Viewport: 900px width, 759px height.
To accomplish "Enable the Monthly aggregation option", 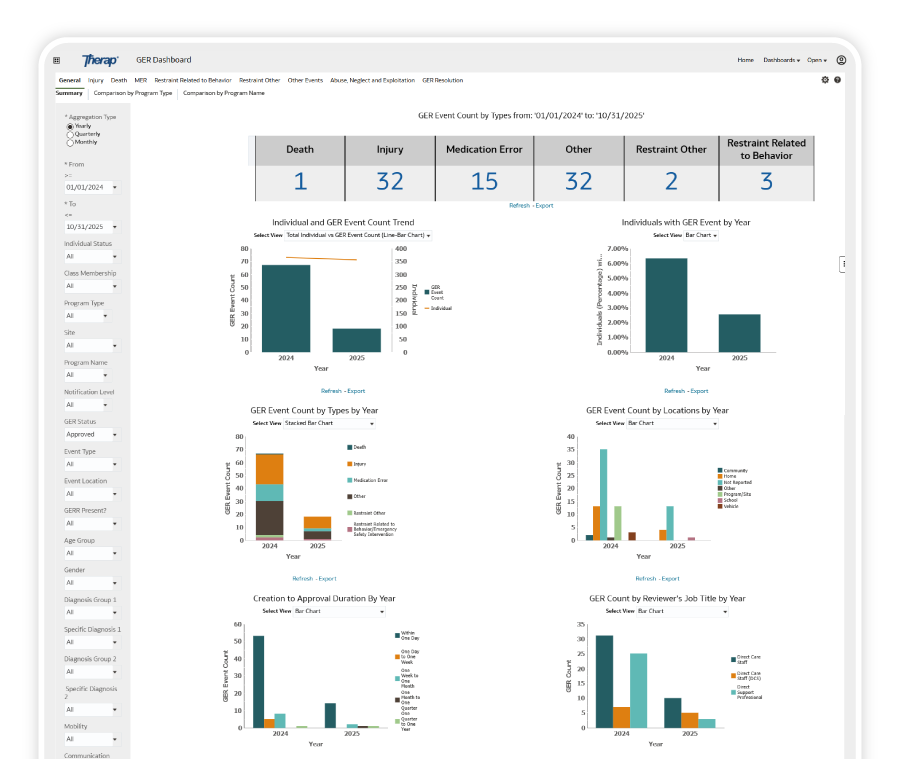I will click(x=70, y=142).
